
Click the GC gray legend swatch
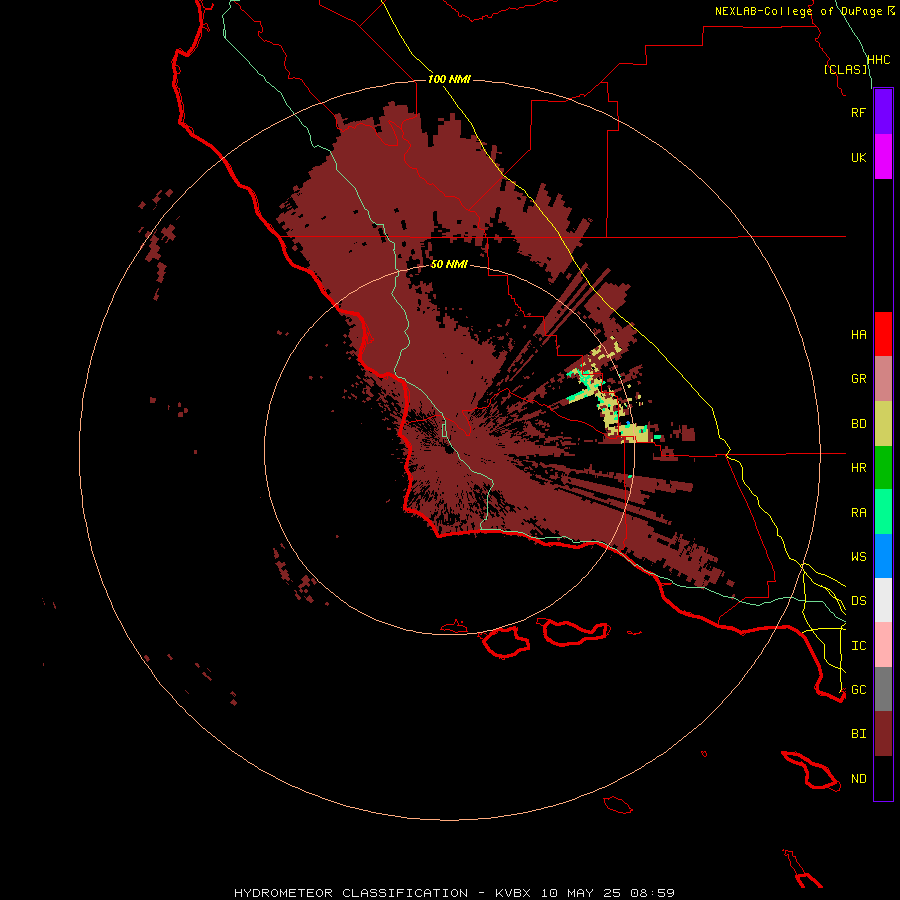coord(883,689)
